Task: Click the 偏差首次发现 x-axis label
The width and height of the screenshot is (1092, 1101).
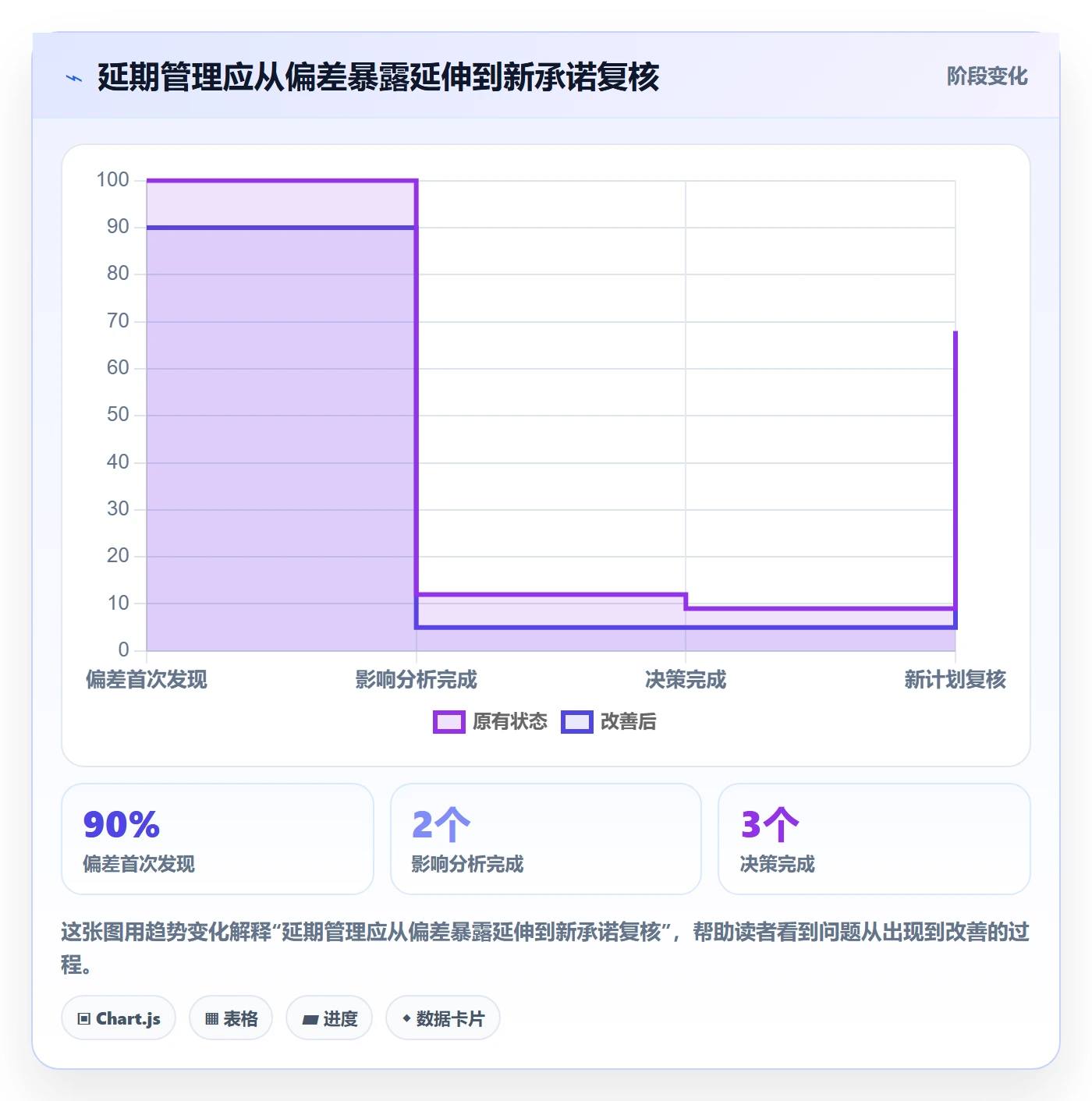Action: click(147, 680)
